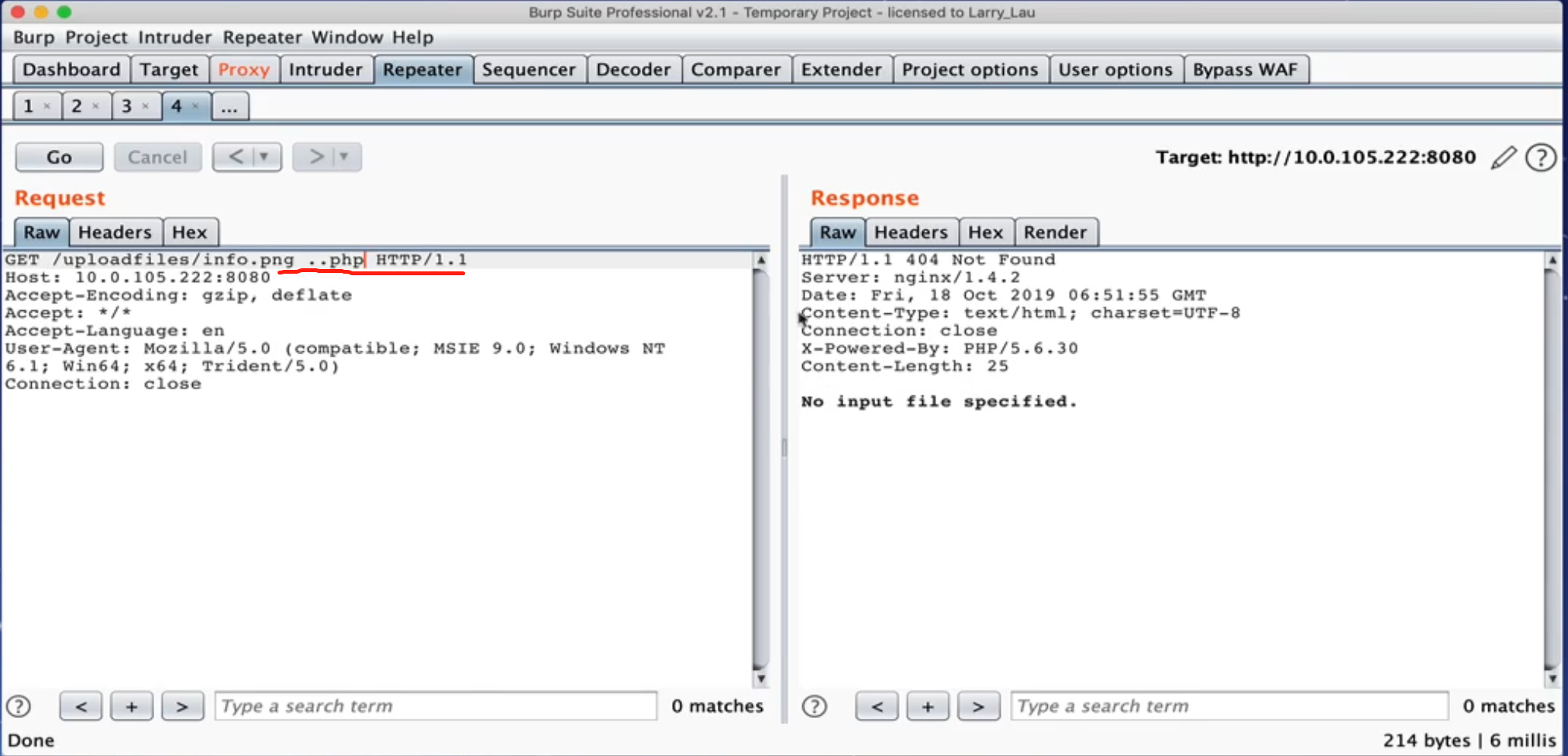Open request search help icon
Viewport: 1568px width, 756px height.
pyautogui.click(x=19, y=706)
